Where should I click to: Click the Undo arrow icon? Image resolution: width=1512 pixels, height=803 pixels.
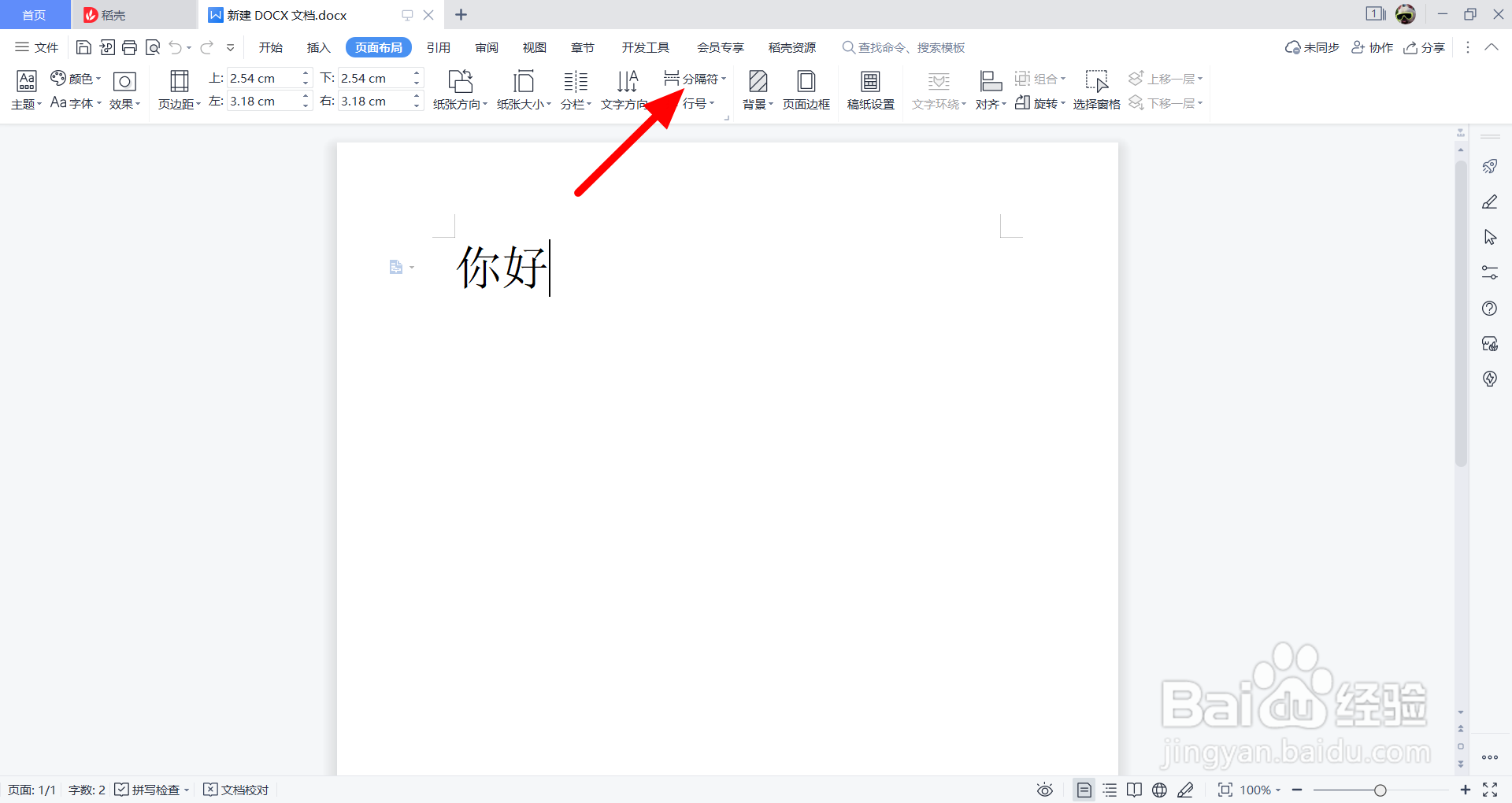pyautogui.click(x=175, y=47)
